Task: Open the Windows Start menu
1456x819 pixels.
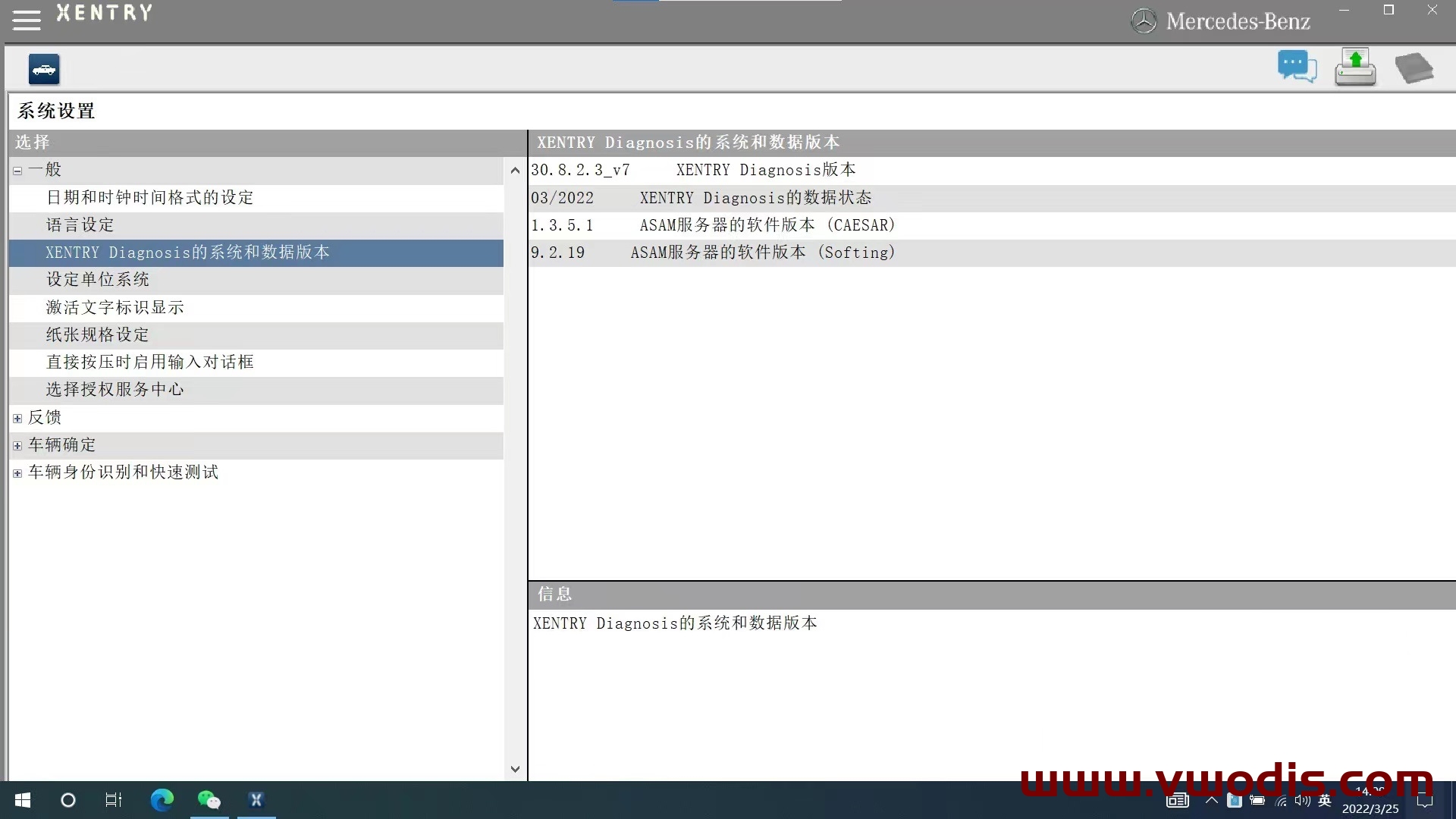Action: click(22, 801)
